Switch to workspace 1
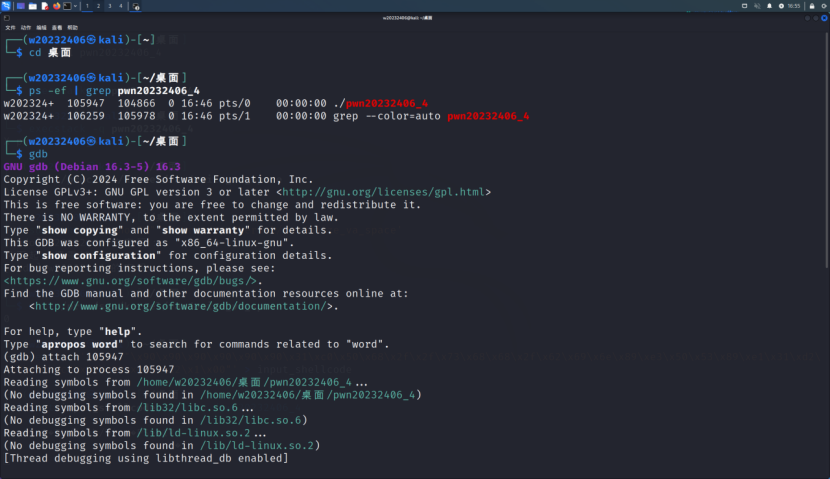The width and height of the screenshot is (830, 479). [87, 6]
